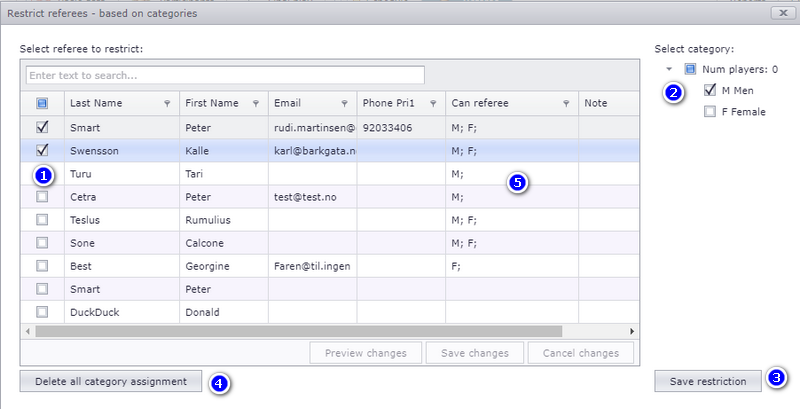Toggle the select-all checkbox in the table header
Viewport: 800px width, 409px height.
tap(42, 104)
